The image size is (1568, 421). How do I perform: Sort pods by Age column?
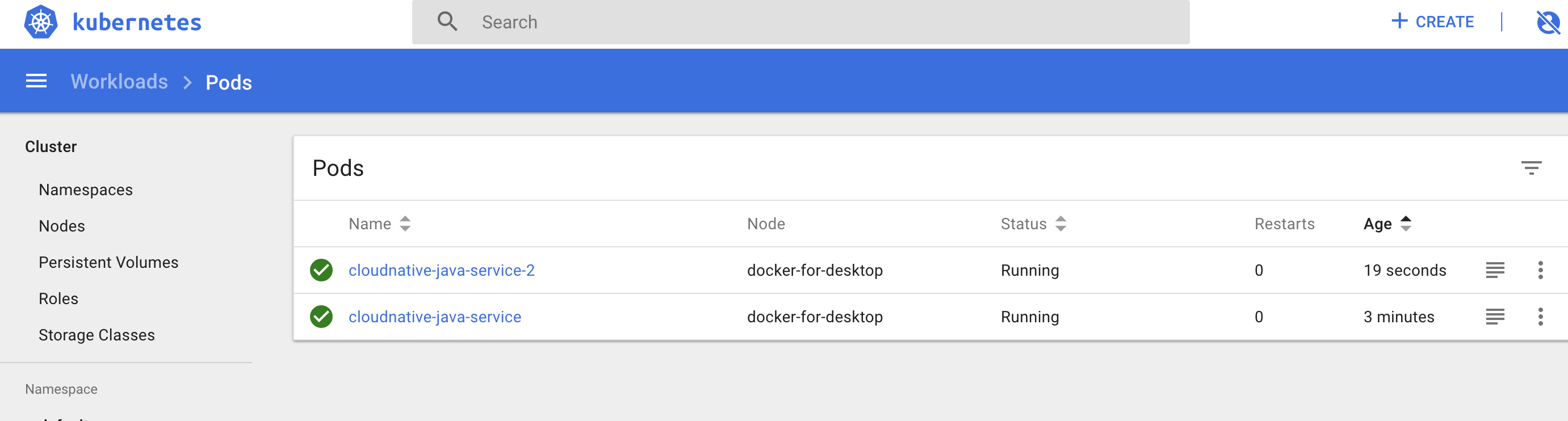(x=1387, y=224)
